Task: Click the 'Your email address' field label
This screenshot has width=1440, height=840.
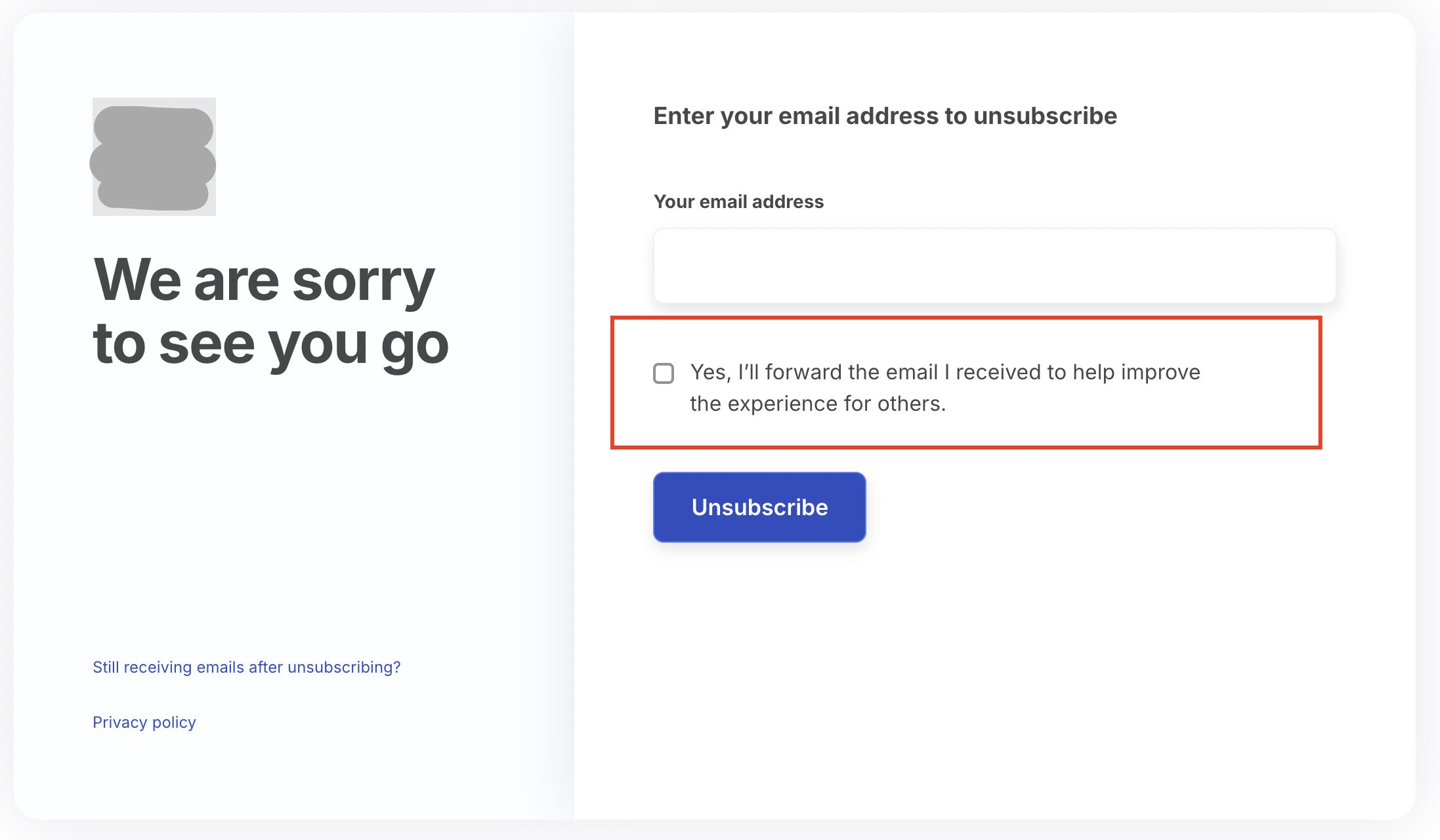Action: tap(738, 201)
